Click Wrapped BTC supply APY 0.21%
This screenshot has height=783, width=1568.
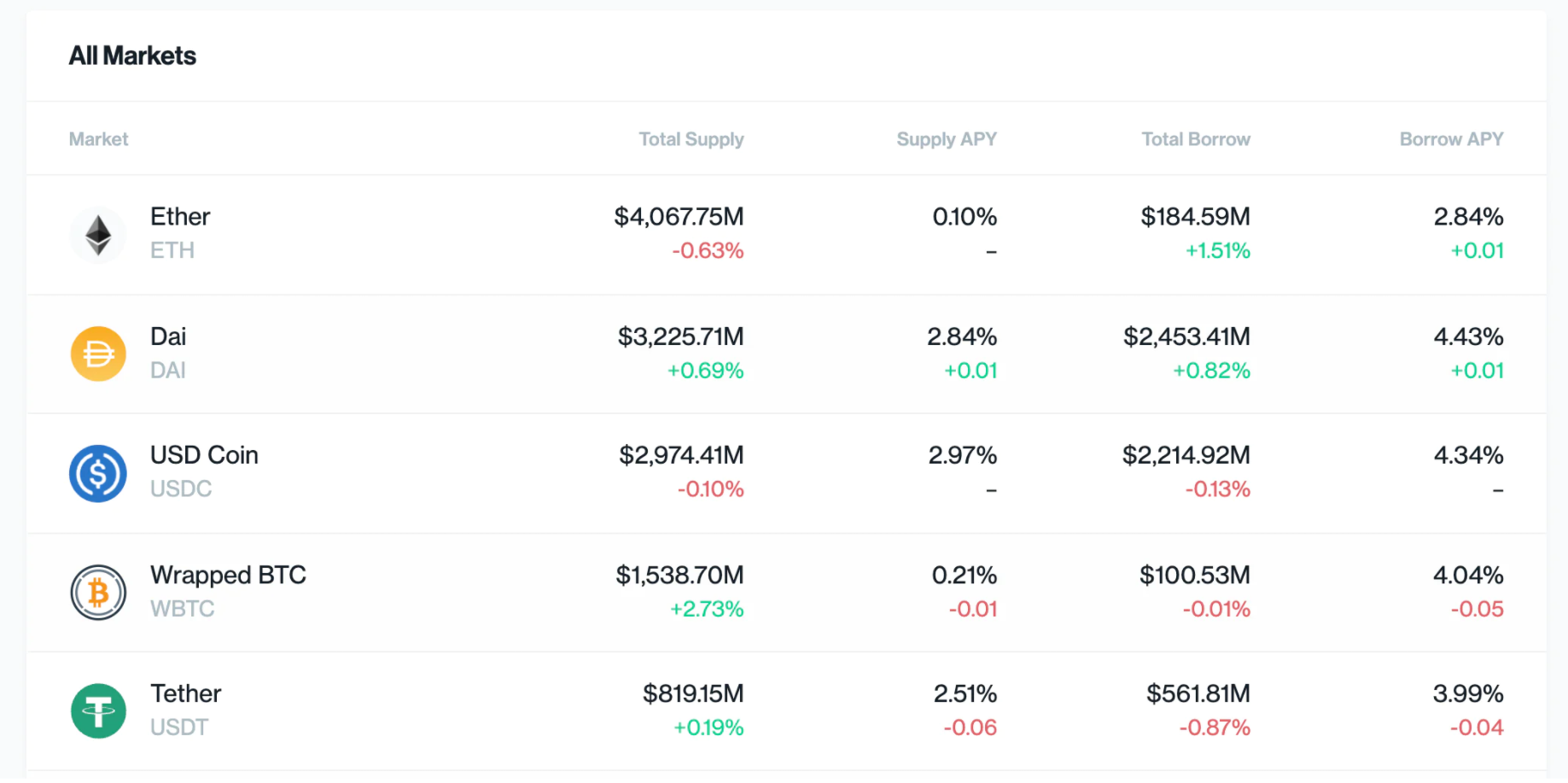coord(965,575)
